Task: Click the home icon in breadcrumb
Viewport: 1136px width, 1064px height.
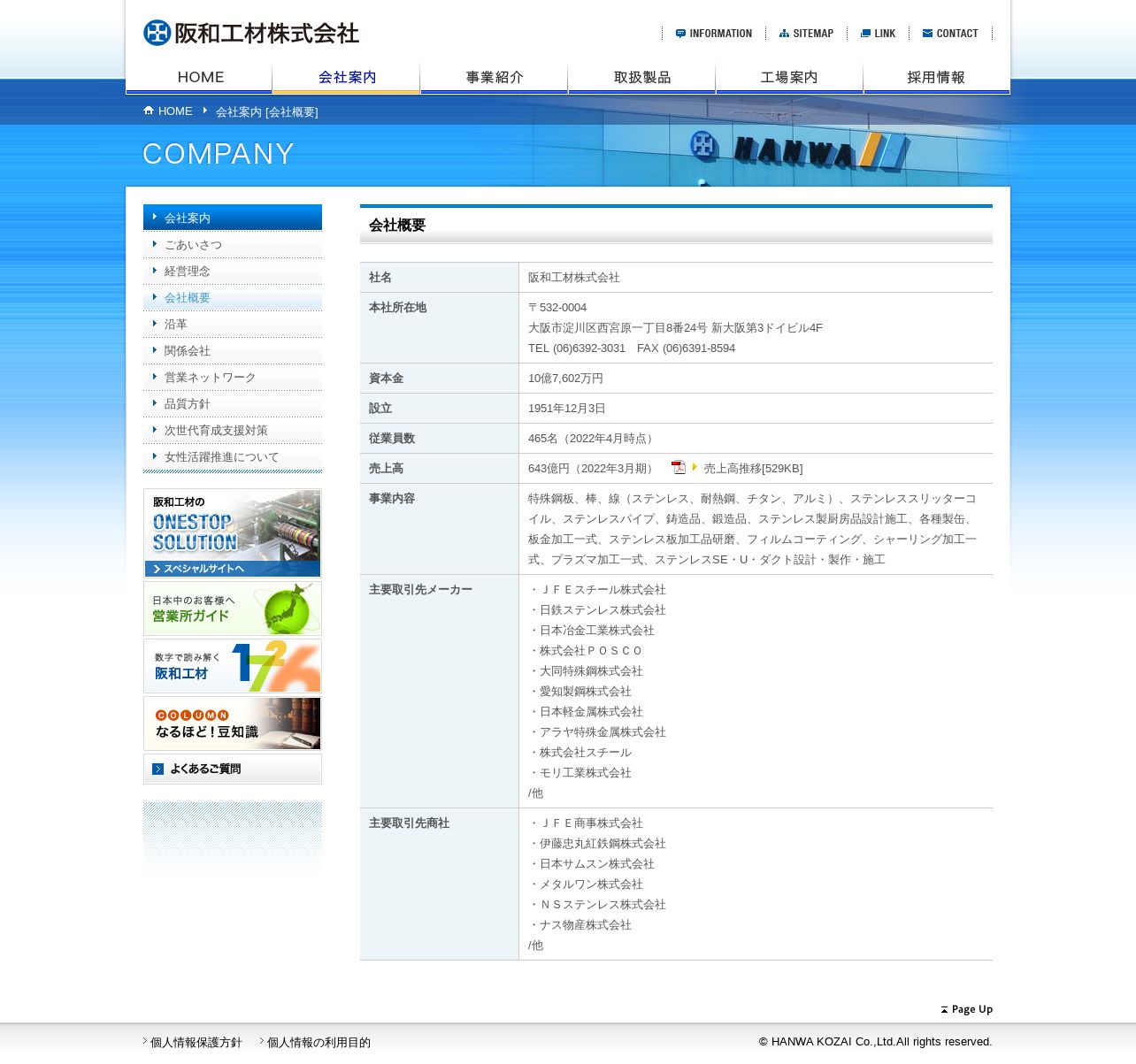Action: point(149,111)
